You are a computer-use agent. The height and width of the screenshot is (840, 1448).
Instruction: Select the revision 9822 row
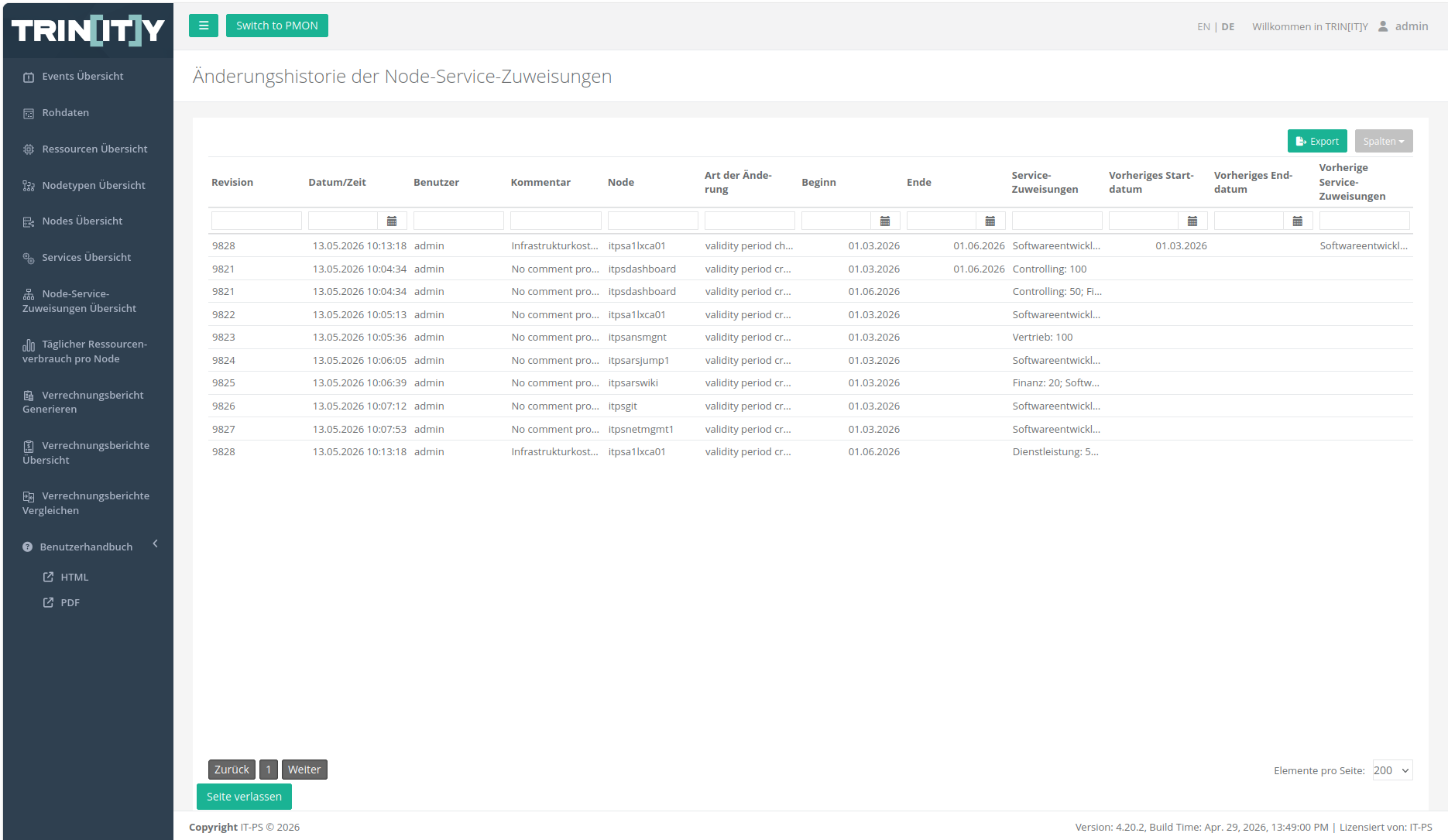coord(811,314)
